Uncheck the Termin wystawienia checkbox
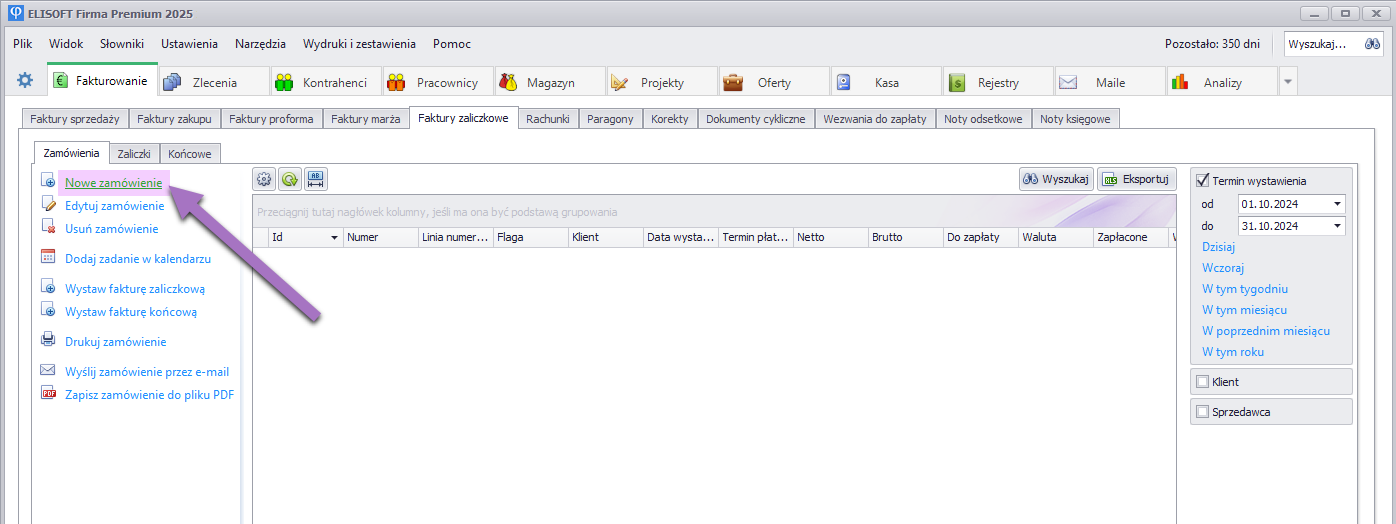The width and height of the screenshot is (1396, 524). click(1203, 181)
